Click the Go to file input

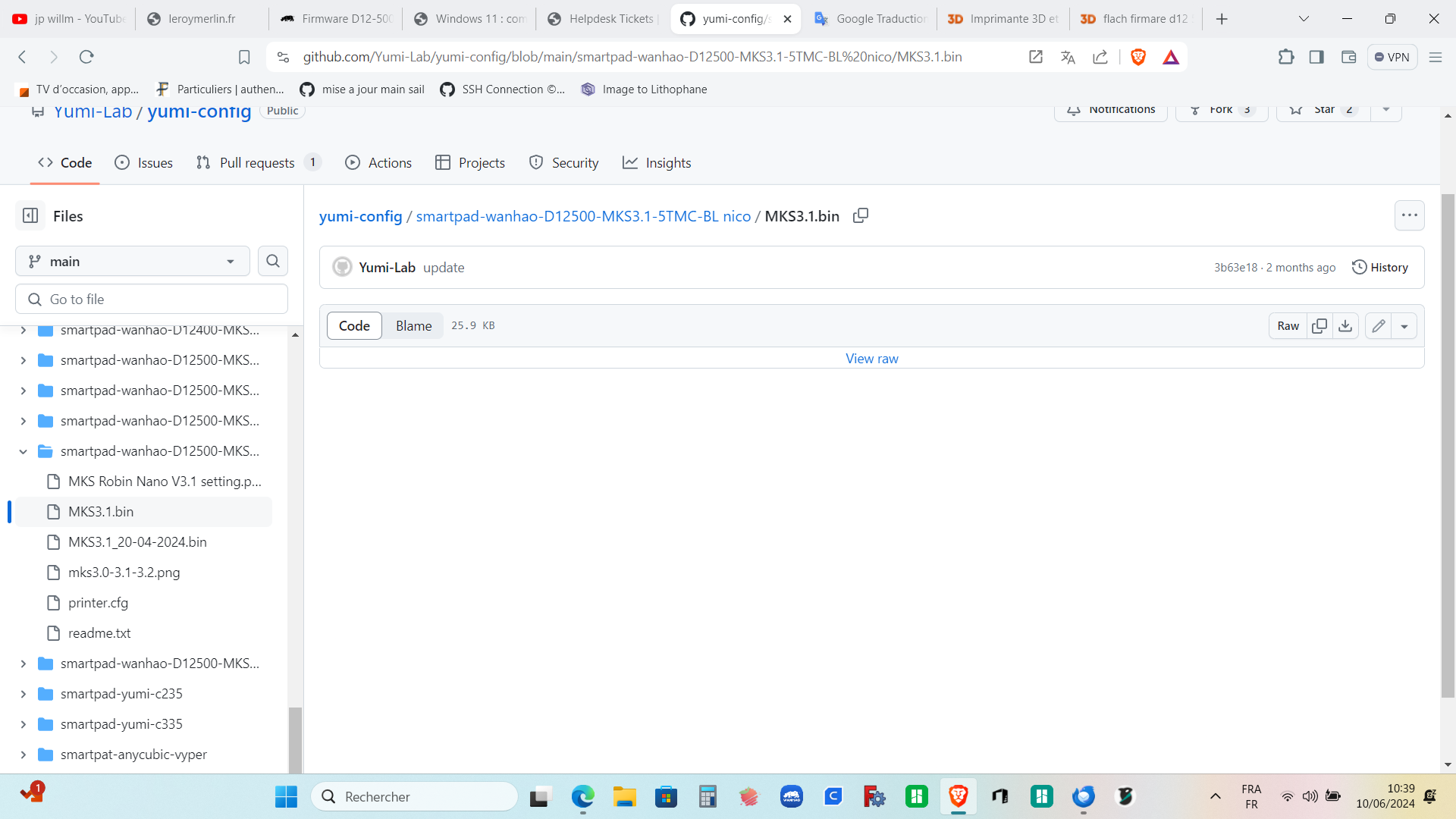(x=152, y=300)
